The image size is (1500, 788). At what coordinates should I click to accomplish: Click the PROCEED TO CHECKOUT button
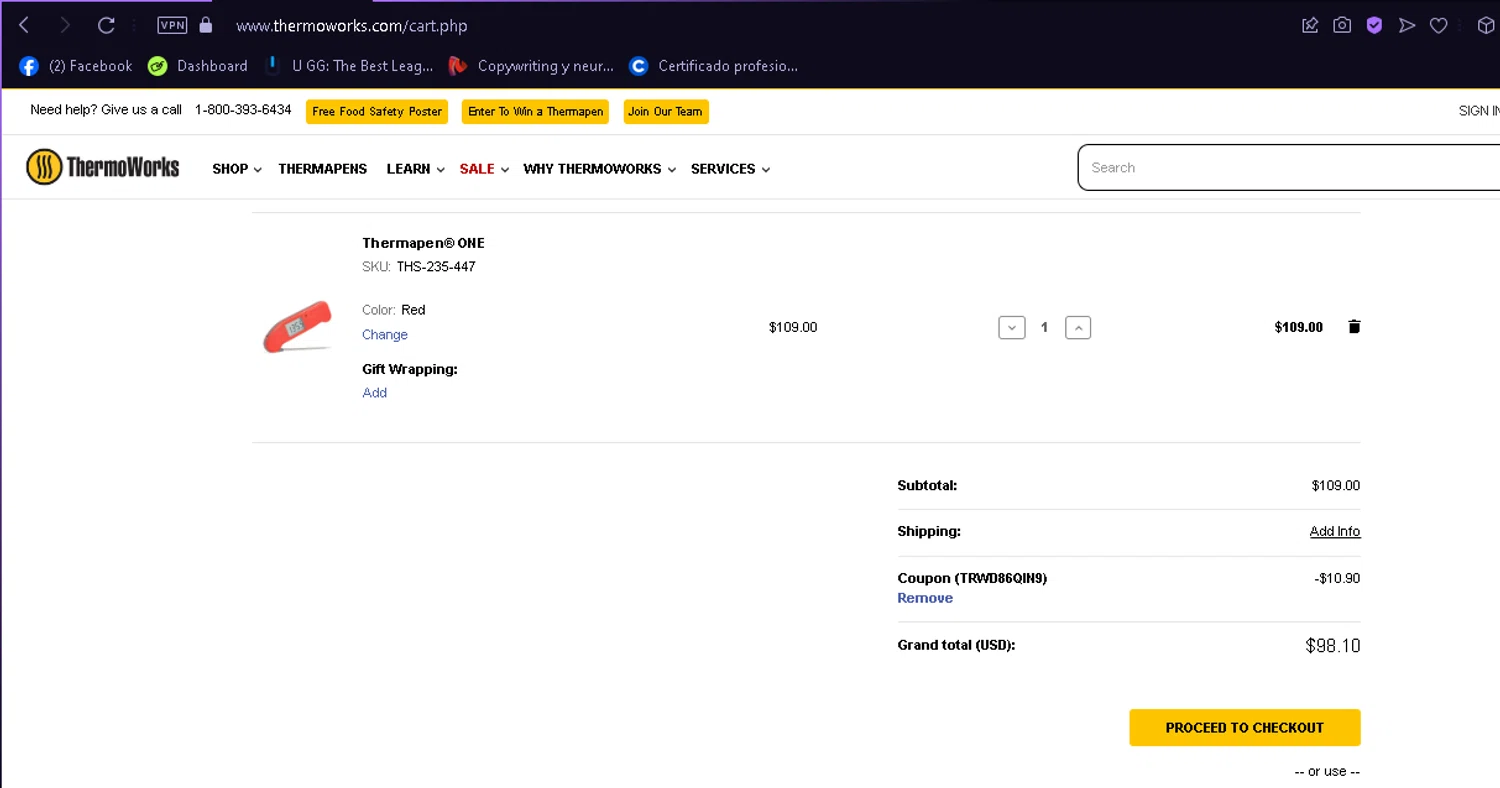1245,728
